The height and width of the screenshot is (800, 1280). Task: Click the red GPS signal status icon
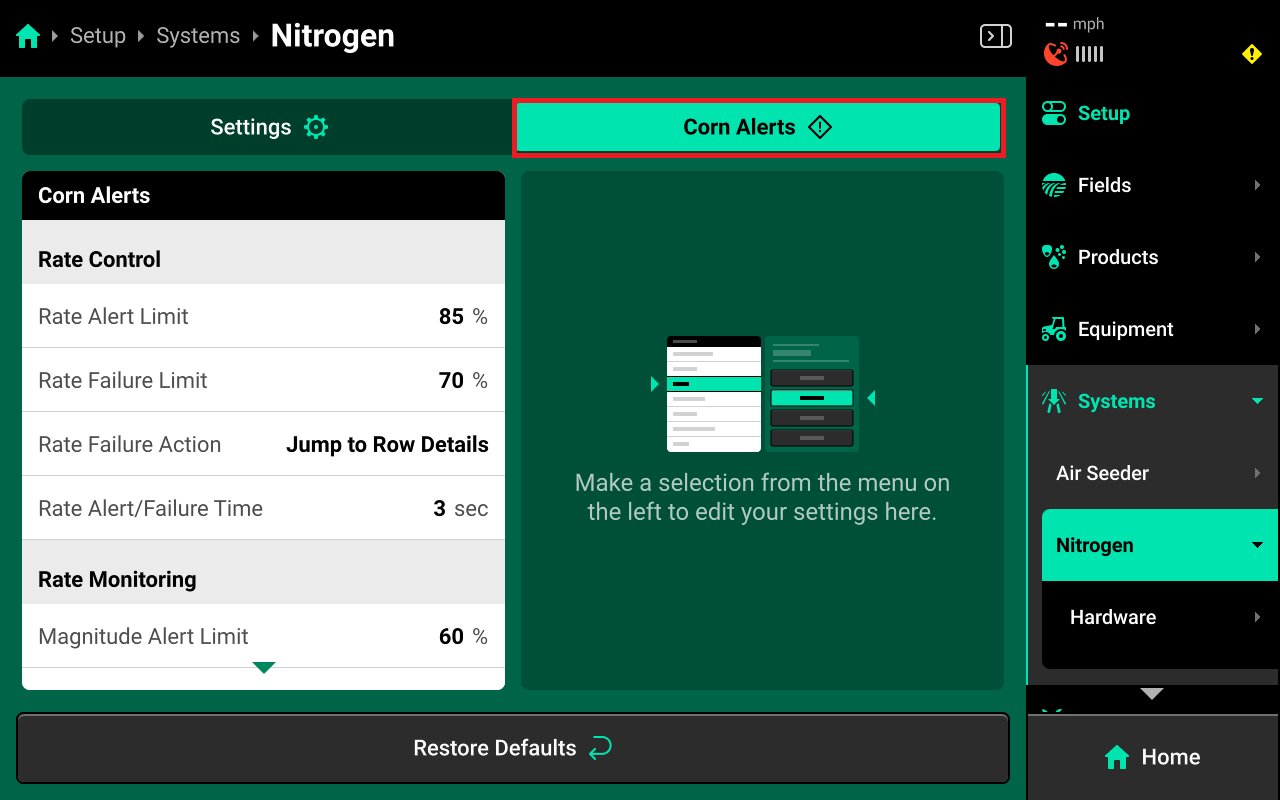[x=1055, y=54]
